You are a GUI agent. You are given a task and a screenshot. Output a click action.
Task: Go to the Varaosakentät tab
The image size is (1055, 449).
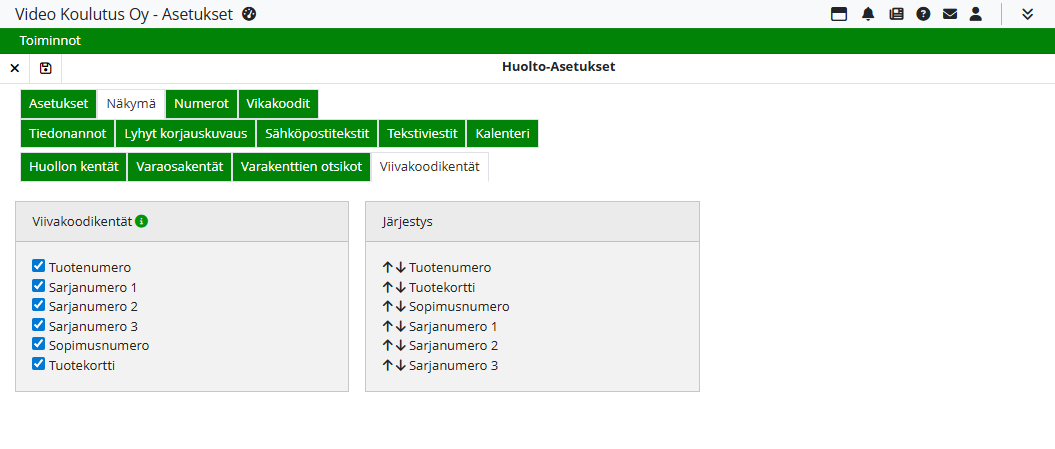180,167
